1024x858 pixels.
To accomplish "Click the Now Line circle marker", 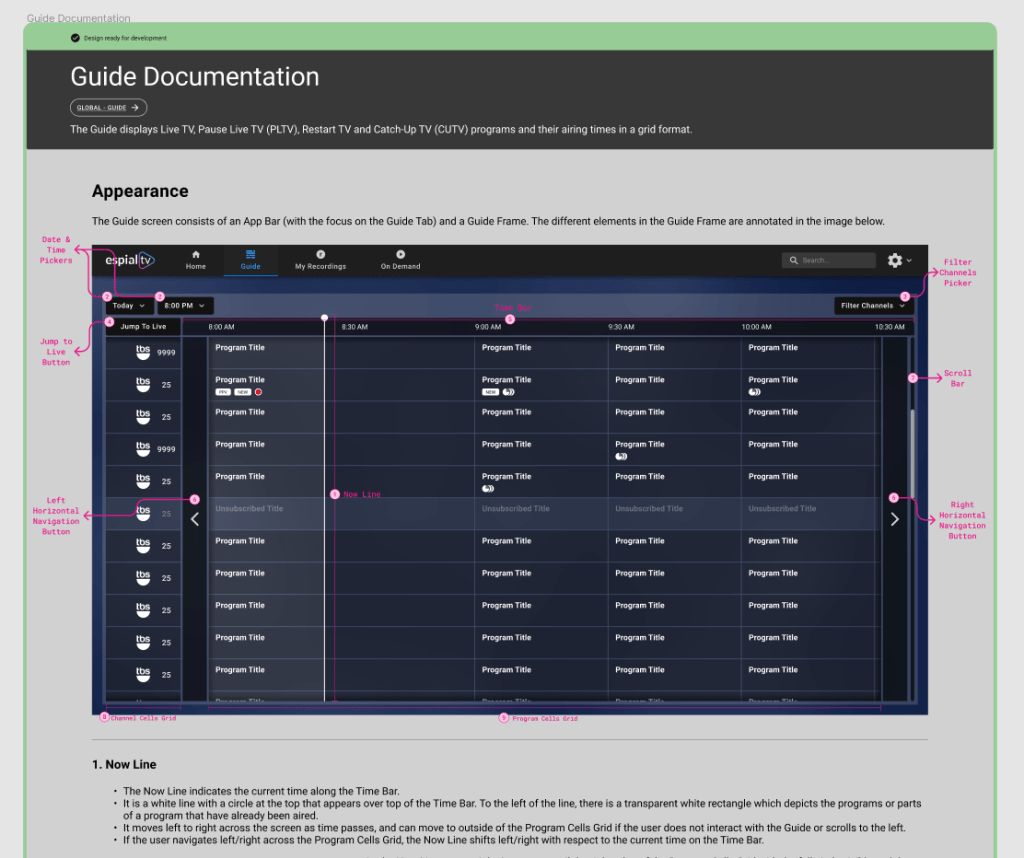I will click(324, 318).
